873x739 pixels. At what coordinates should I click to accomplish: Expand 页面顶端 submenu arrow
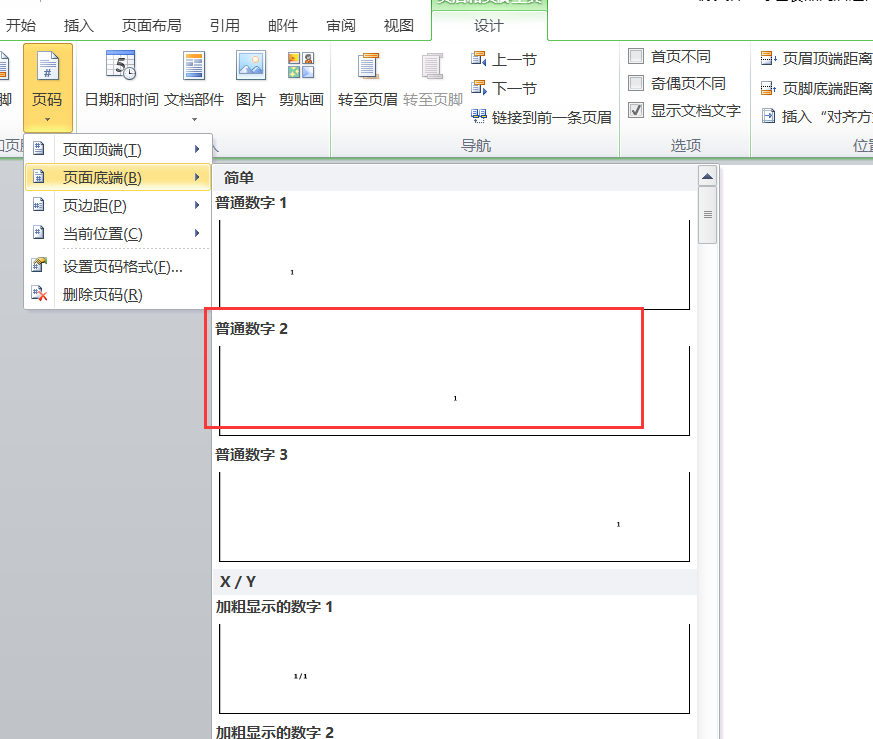(197, 149)
